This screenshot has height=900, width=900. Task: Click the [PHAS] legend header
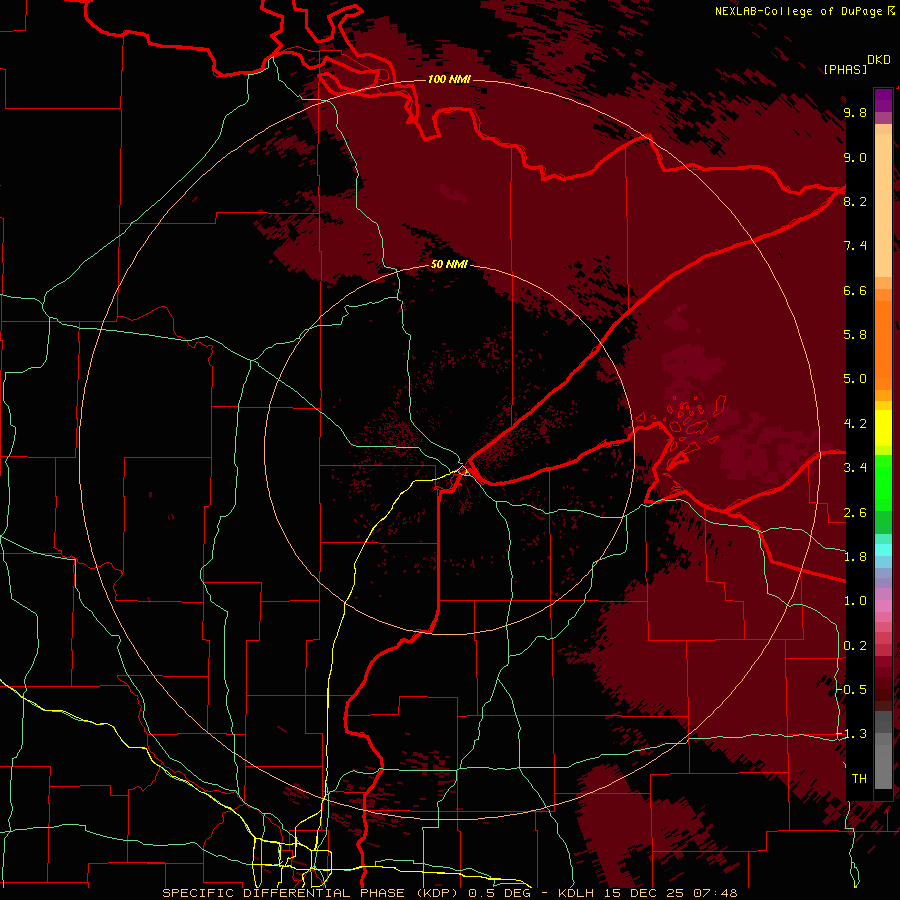click(845, 70)
